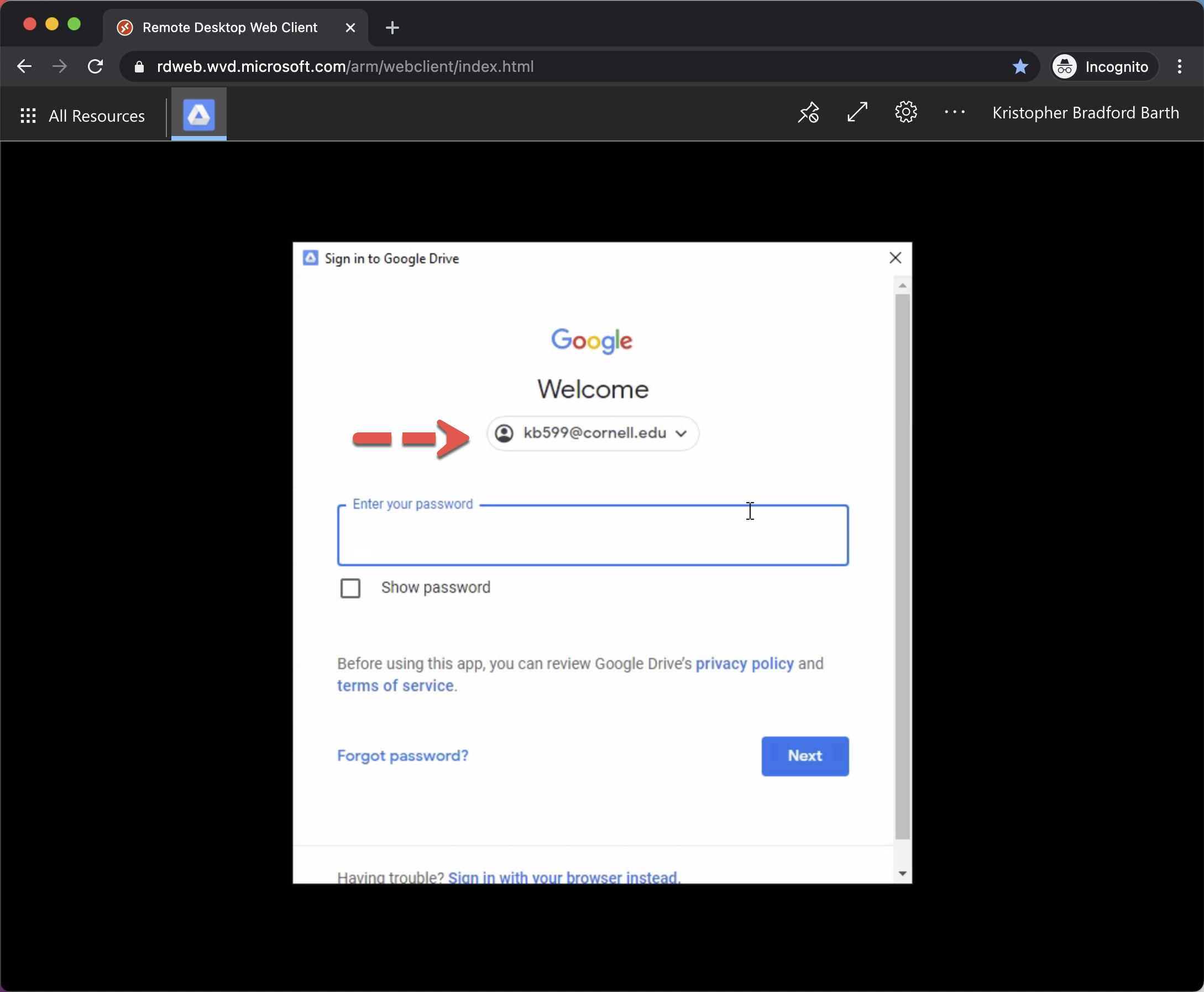Click Sign in with your browser instead
Screen dimensions: 1204x992
coord(564,877)
